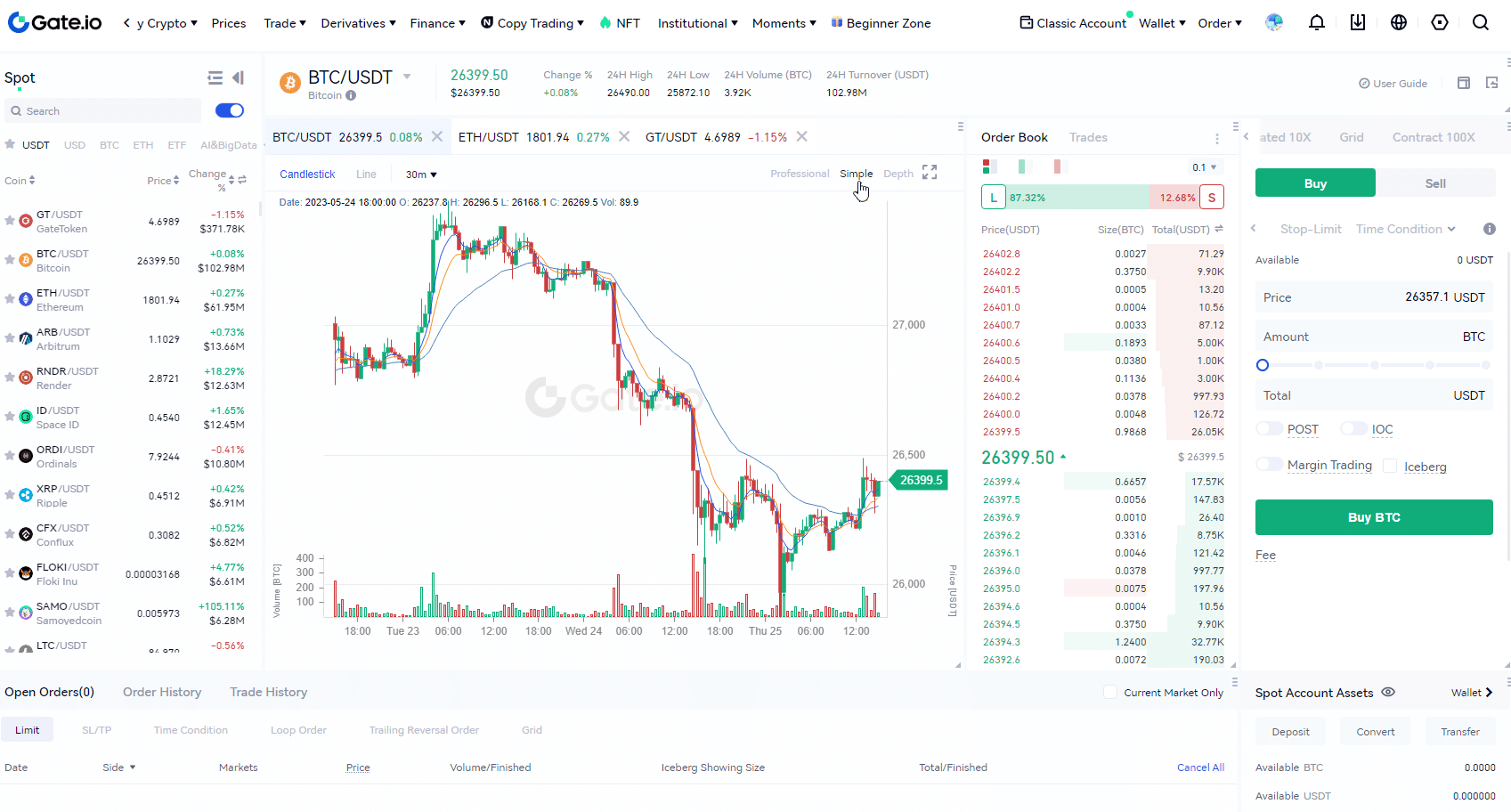This screenshot has height=812, width=1511.
Task: Click the download app icon in header
Action: click(1358, 23)
